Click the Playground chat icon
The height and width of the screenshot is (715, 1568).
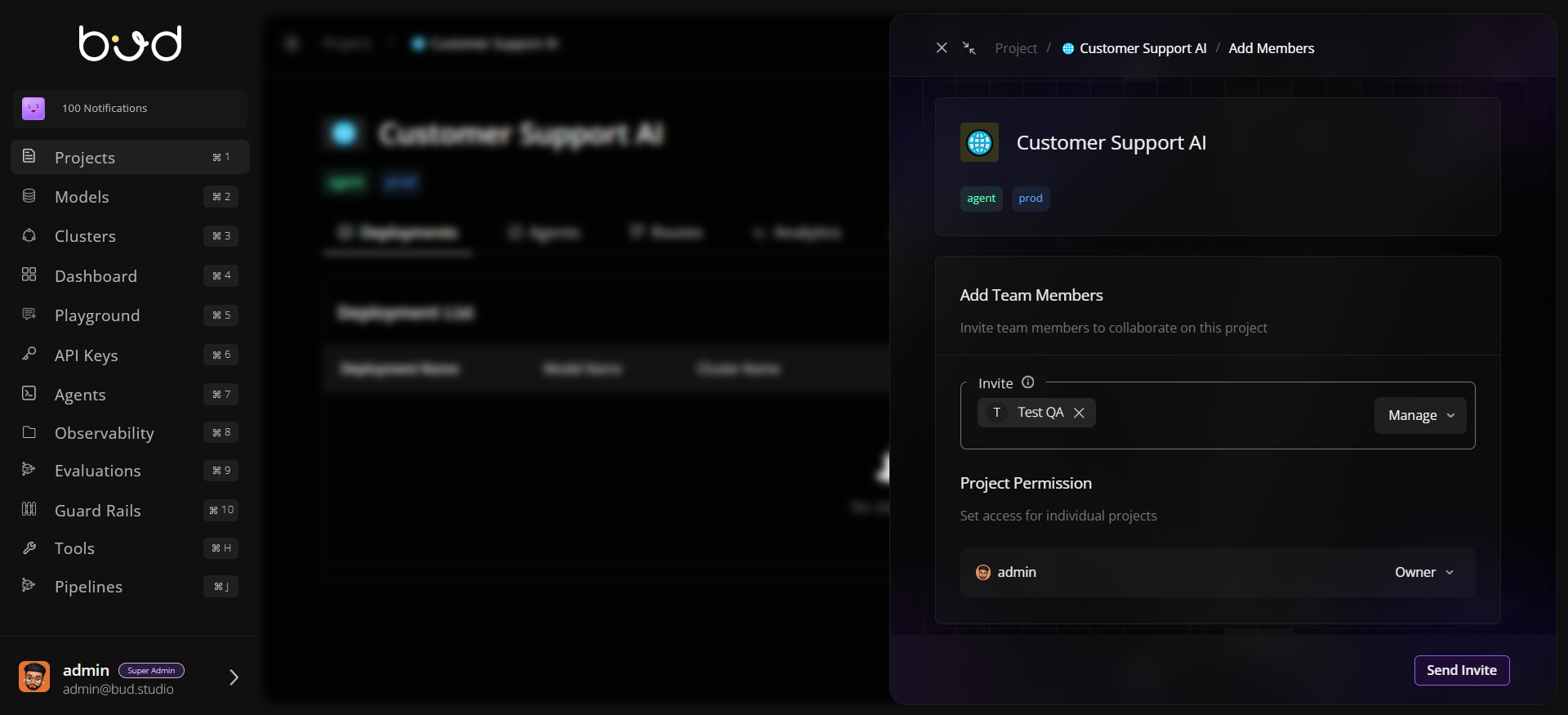pyautogui.click(x=29, y=315)
